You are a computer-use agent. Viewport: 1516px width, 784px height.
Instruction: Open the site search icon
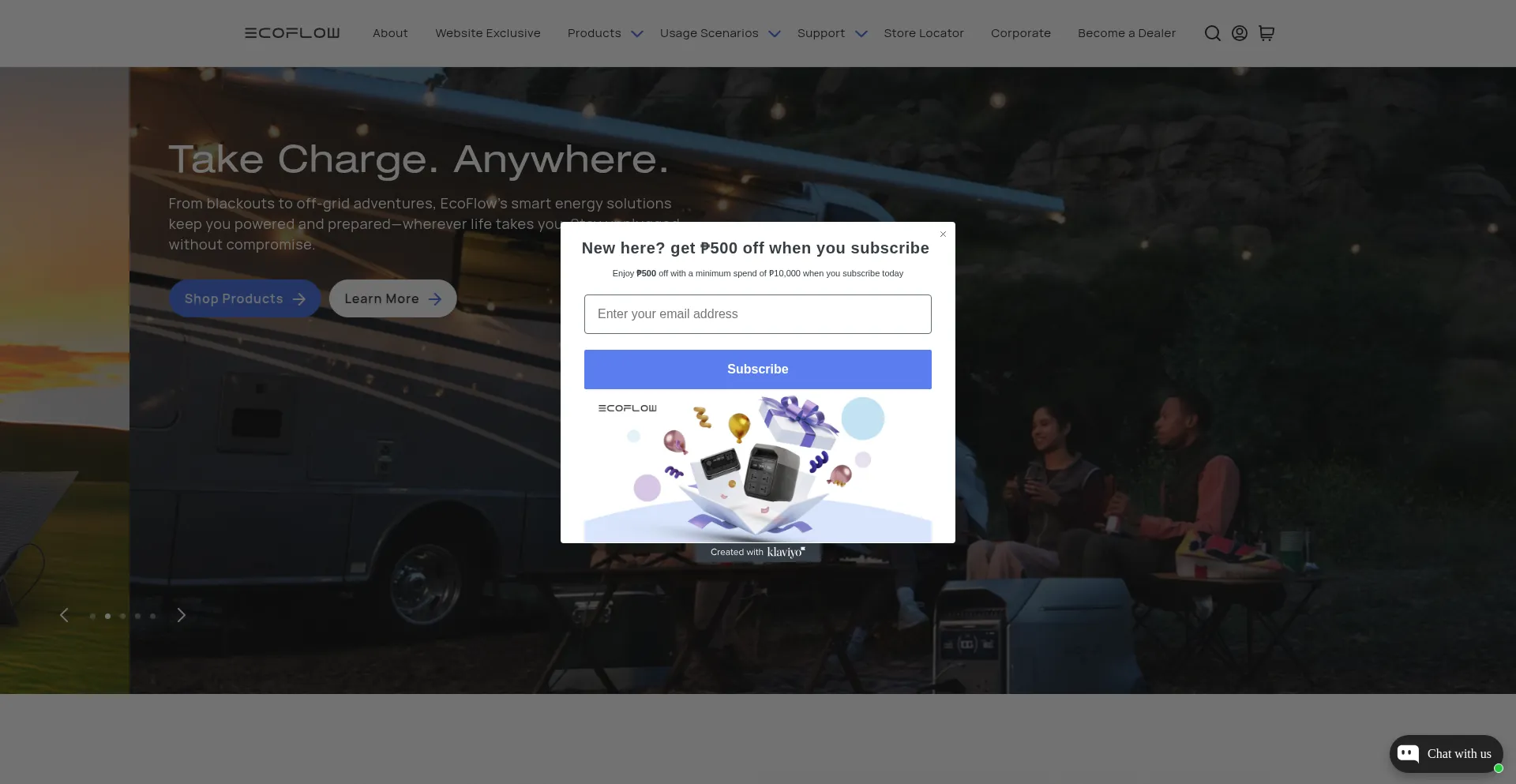(x=1212, y=33)
